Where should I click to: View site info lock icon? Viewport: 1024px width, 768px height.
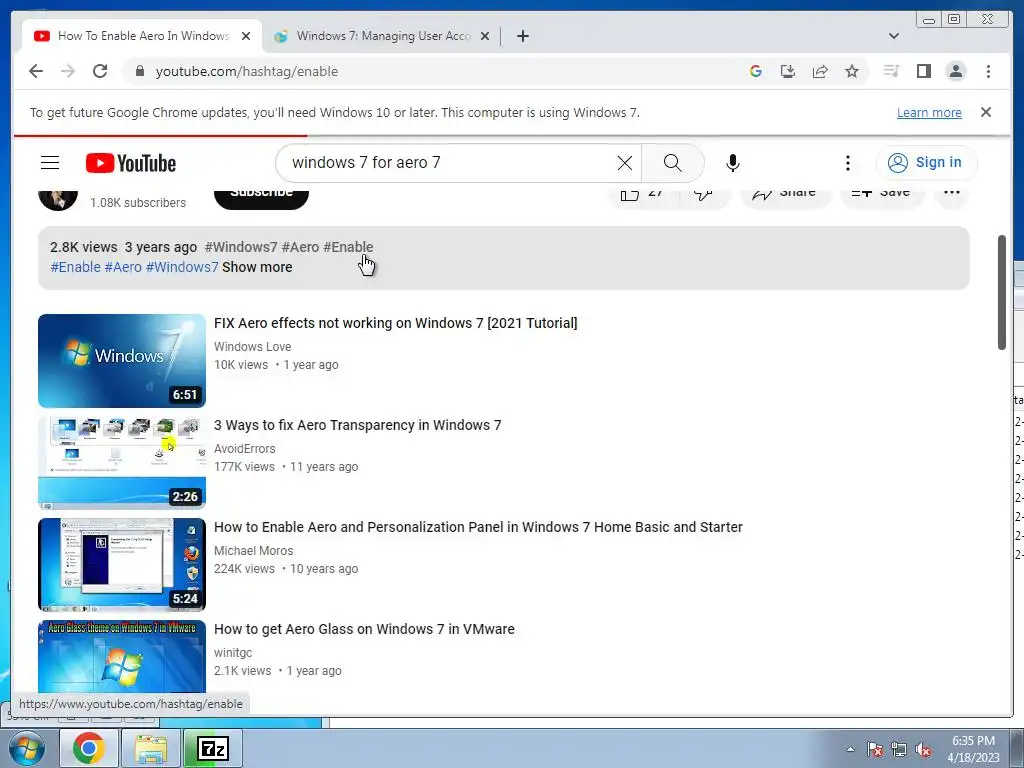tap(140, 71)
